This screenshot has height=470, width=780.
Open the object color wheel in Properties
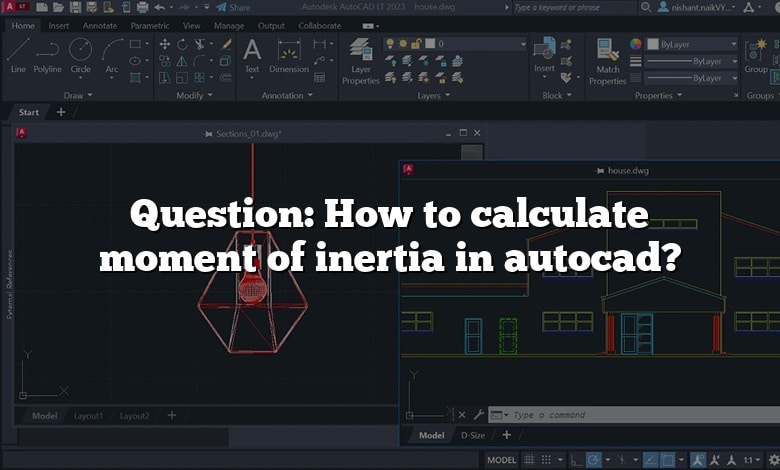(636, 44)
